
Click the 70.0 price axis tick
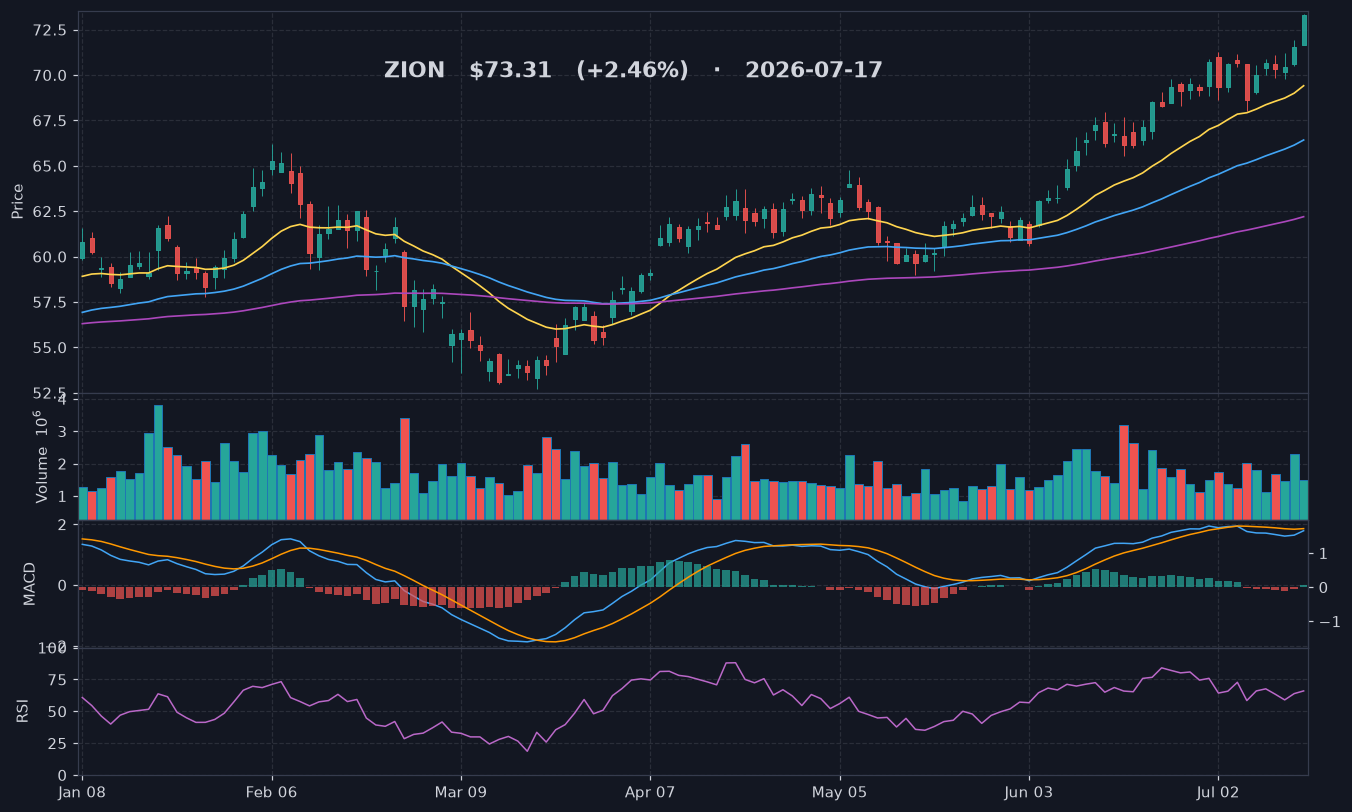(50, 76)
